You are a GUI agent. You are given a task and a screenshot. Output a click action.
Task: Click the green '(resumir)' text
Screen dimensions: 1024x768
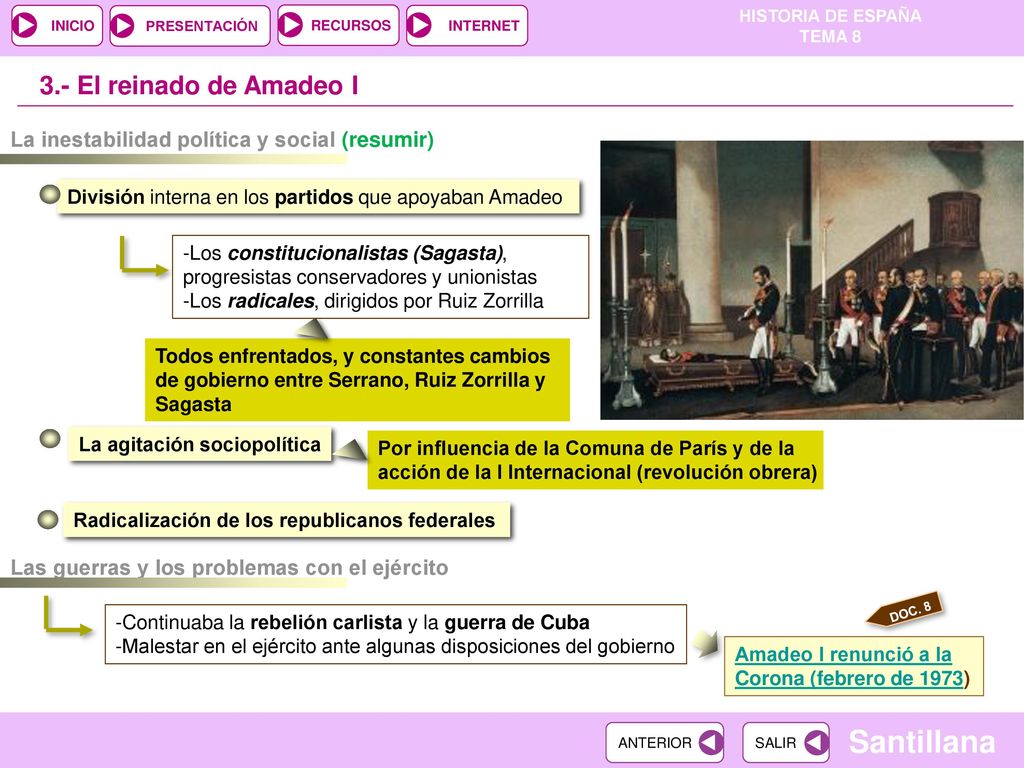coord(388,139)
